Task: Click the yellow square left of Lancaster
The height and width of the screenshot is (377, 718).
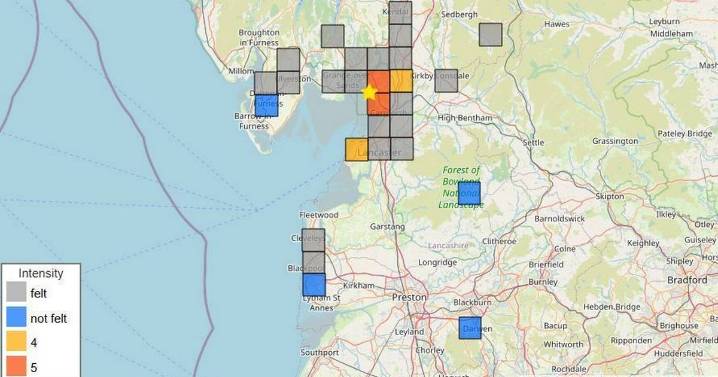Action: [357, 149]
